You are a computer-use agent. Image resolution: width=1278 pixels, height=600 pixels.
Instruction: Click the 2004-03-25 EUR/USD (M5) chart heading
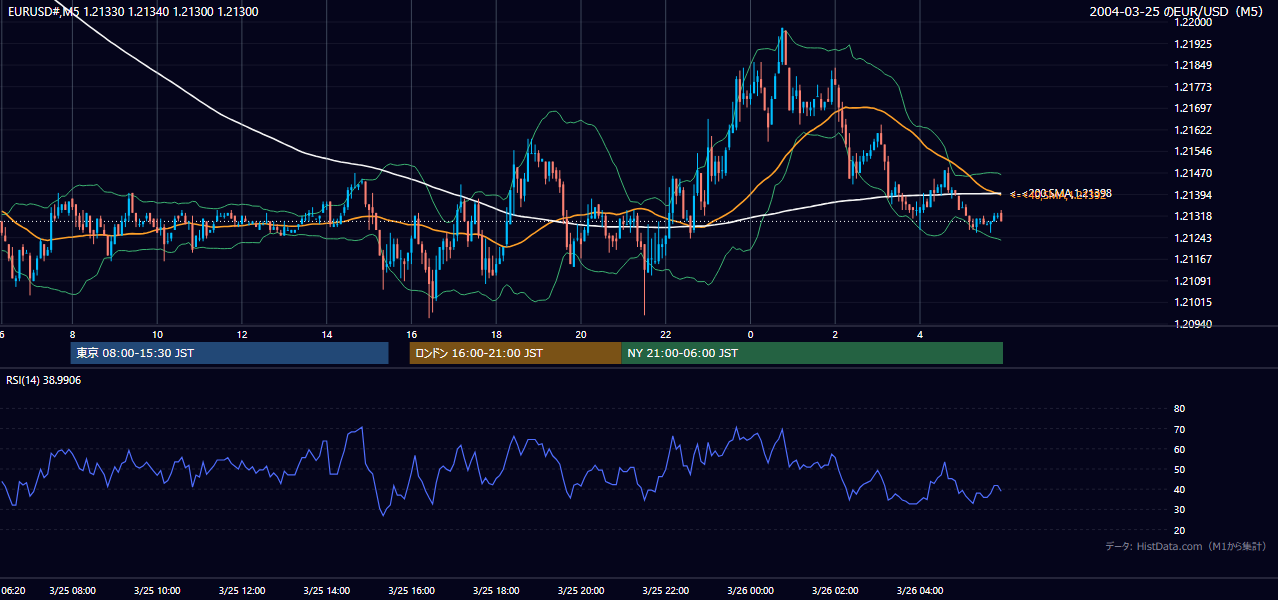click(1178, 12)
